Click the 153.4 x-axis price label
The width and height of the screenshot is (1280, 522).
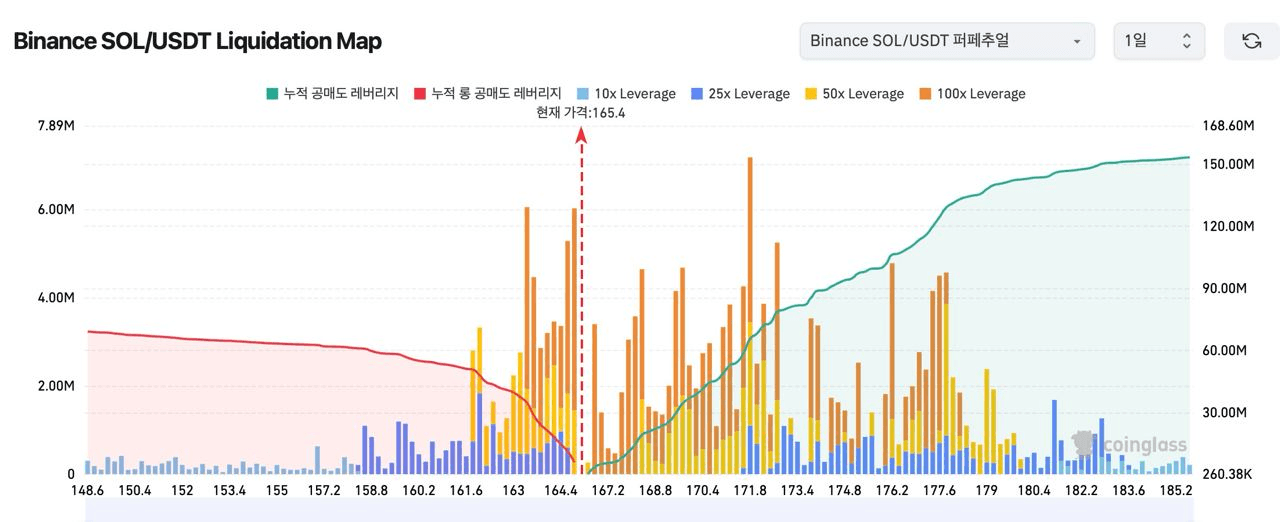pos(229,491)
